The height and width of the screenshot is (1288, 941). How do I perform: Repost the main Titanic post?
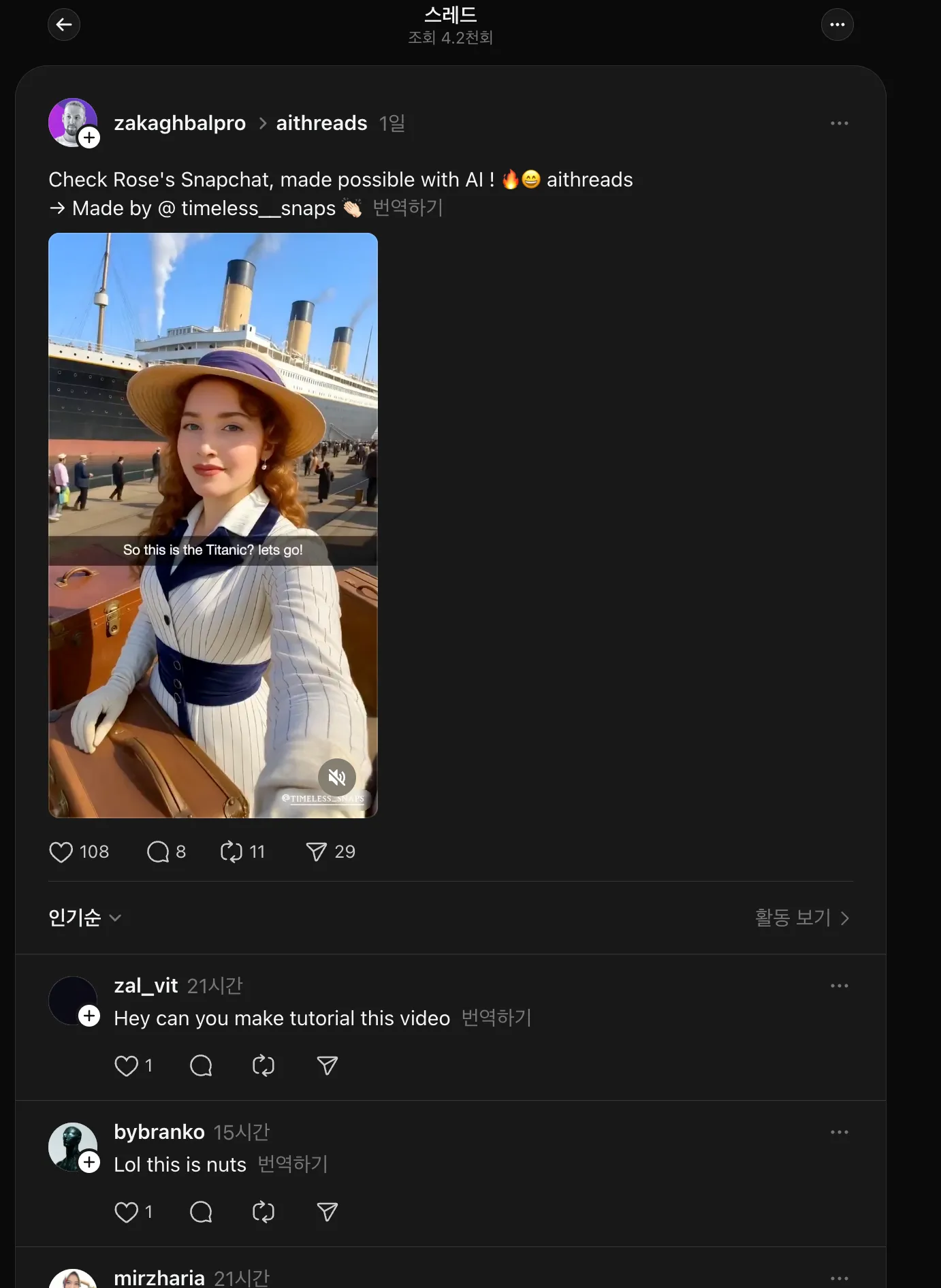[232, 852]
